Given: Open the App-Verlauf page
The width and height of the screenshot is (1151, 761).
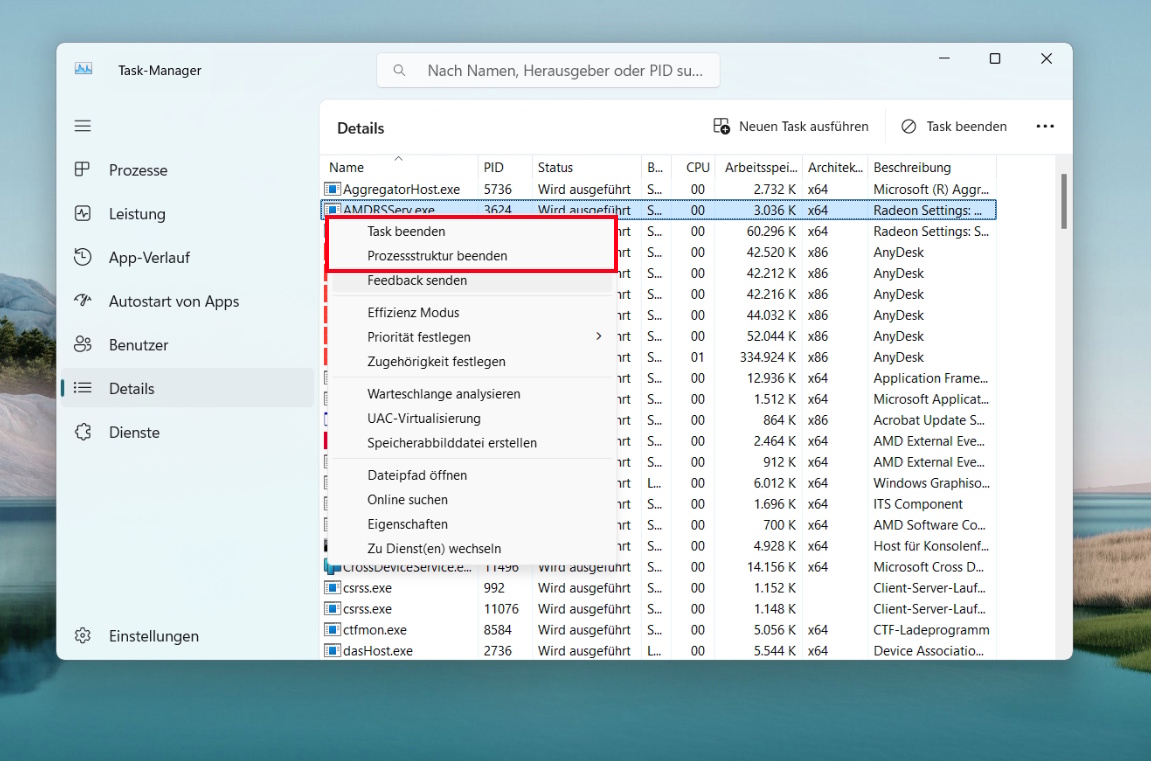Looking at the screenshot, I should pyautogui.click(x=188, y=257).
